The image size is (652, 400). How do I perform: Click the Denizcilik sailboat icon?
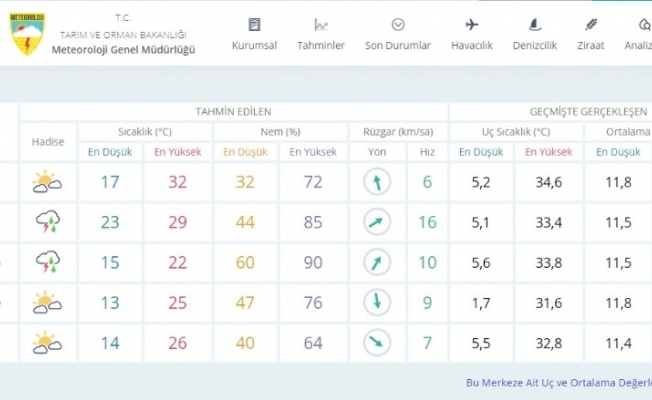coord(534,25)
